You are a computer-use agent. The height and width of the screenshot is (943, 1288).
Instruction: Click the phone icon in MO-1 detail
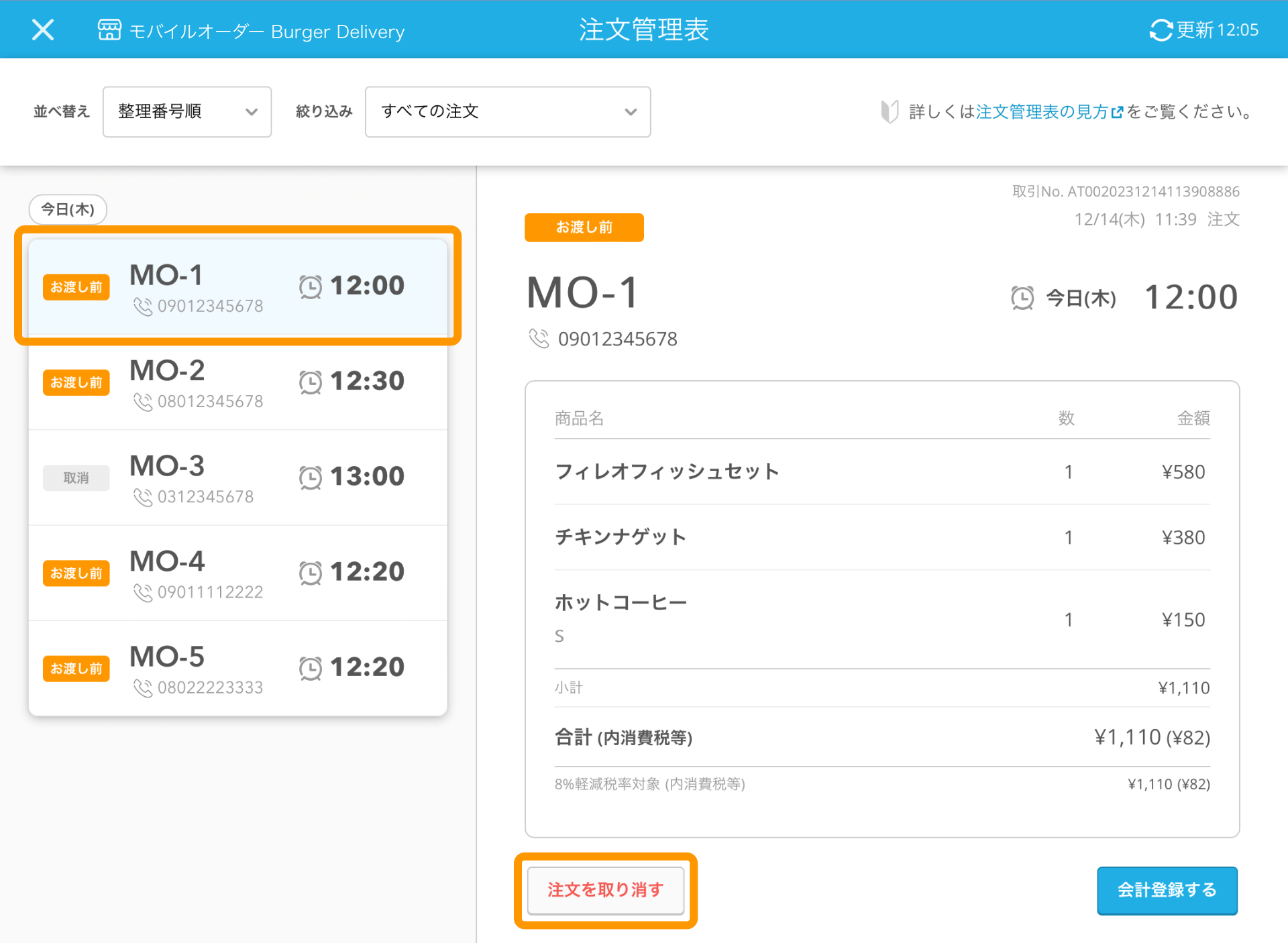pyautogui.click(x=539, y=338)
